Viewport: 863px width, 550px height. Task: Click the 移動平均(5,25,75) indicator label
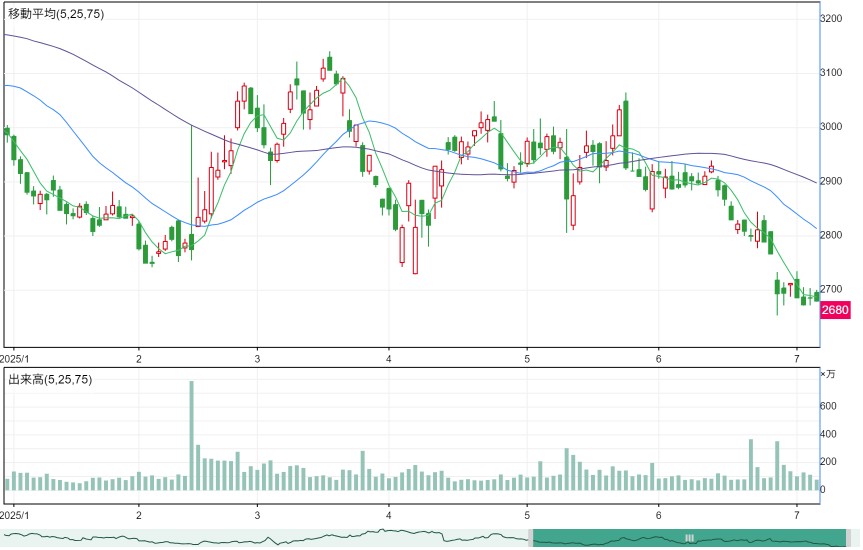56,14
